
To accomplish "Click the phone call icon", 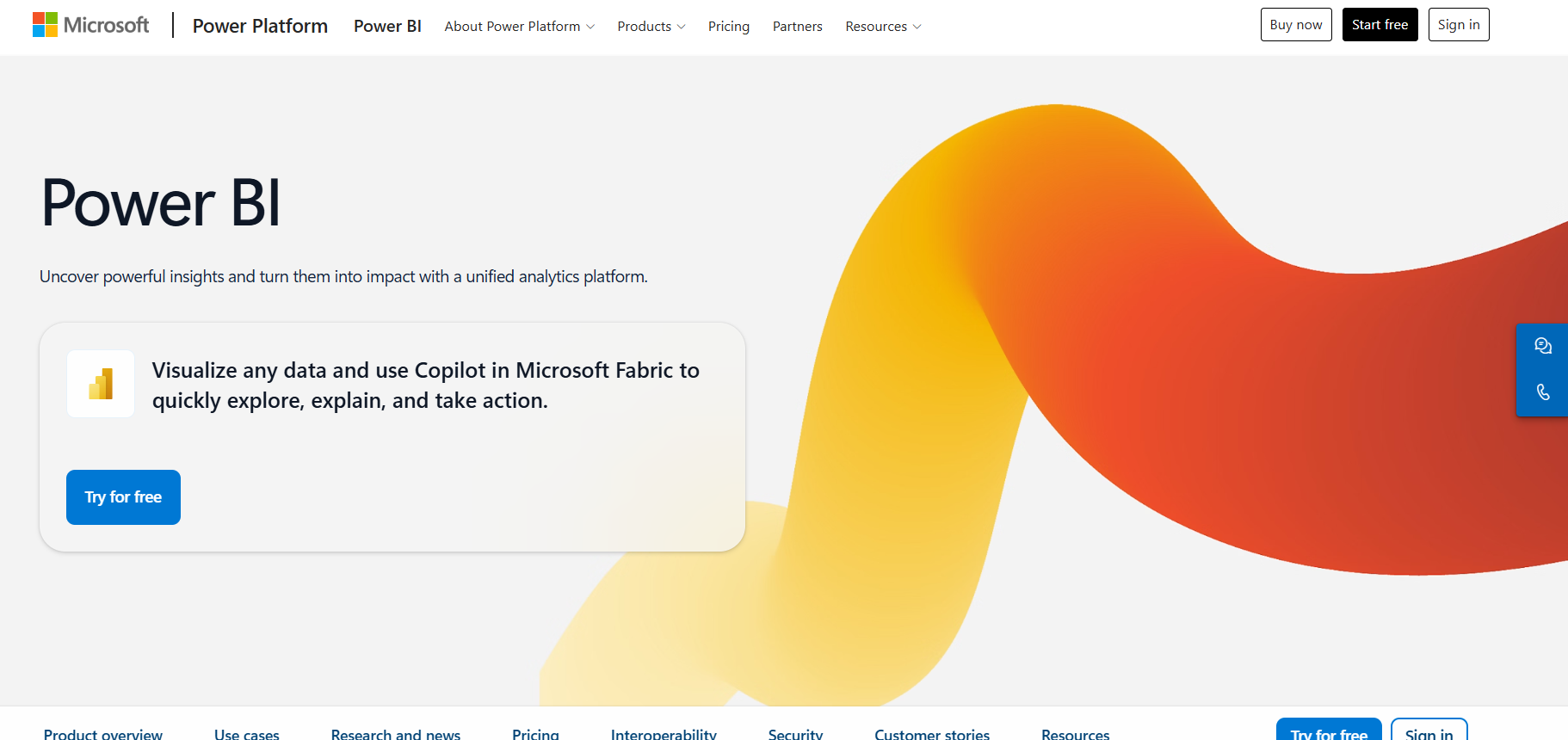I will pyautogui.click(x=1543, y=392).
